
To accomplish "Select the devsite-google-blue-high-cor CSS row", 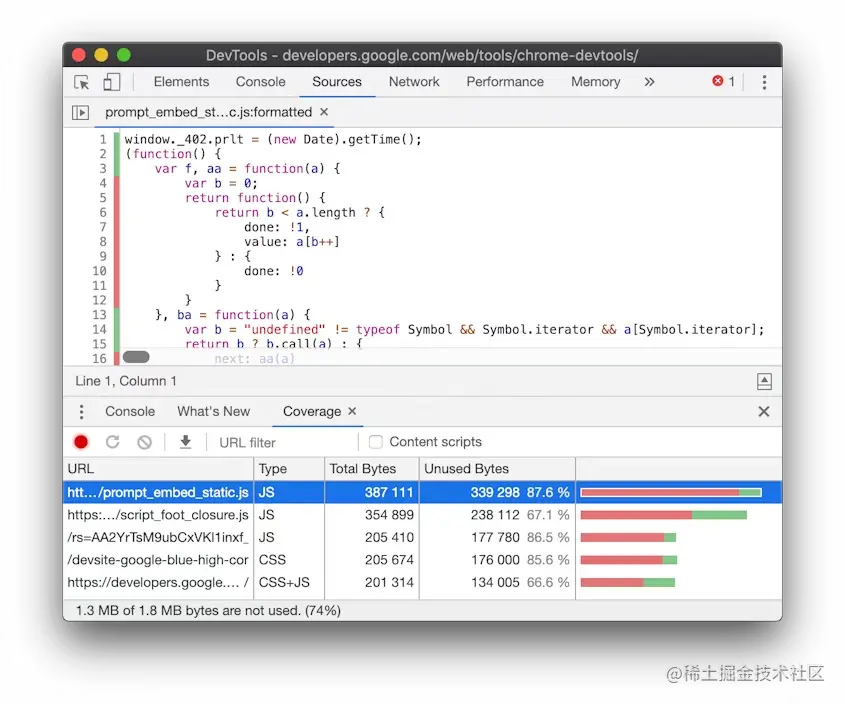I will tap(422, 560).
